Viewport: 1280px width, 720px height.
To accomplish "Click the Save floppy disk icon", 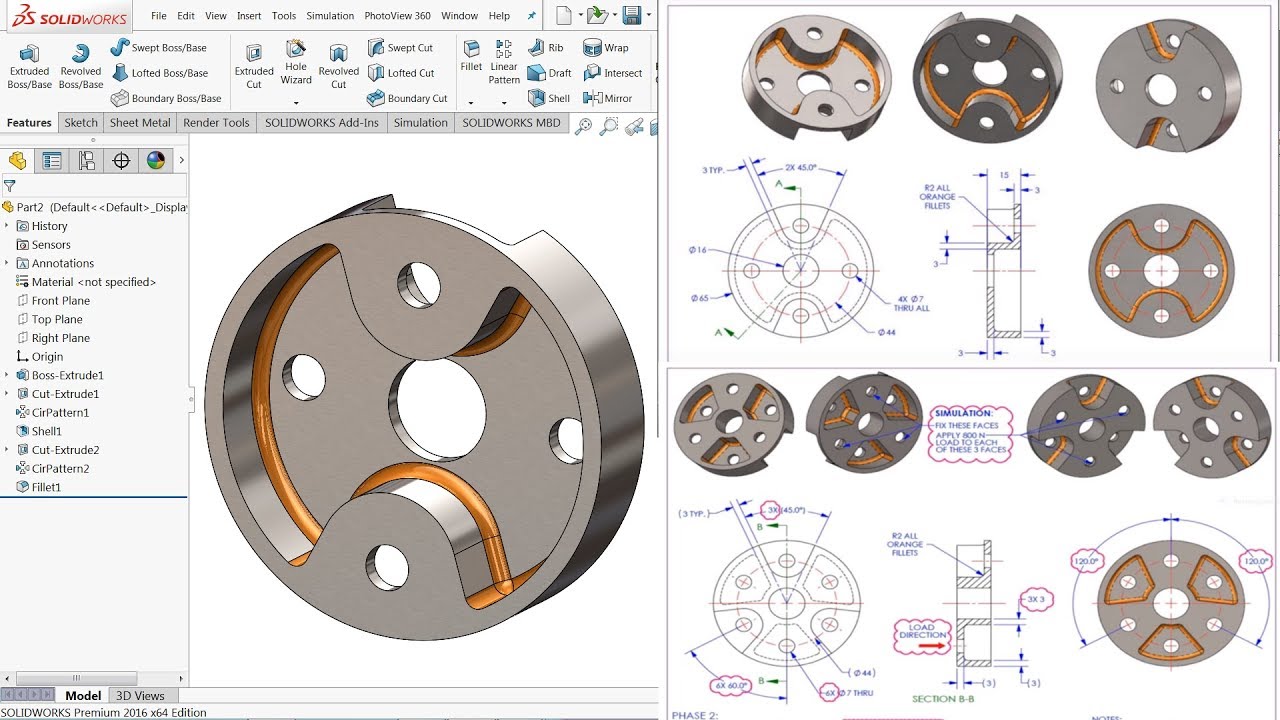I will pos(631,15).
